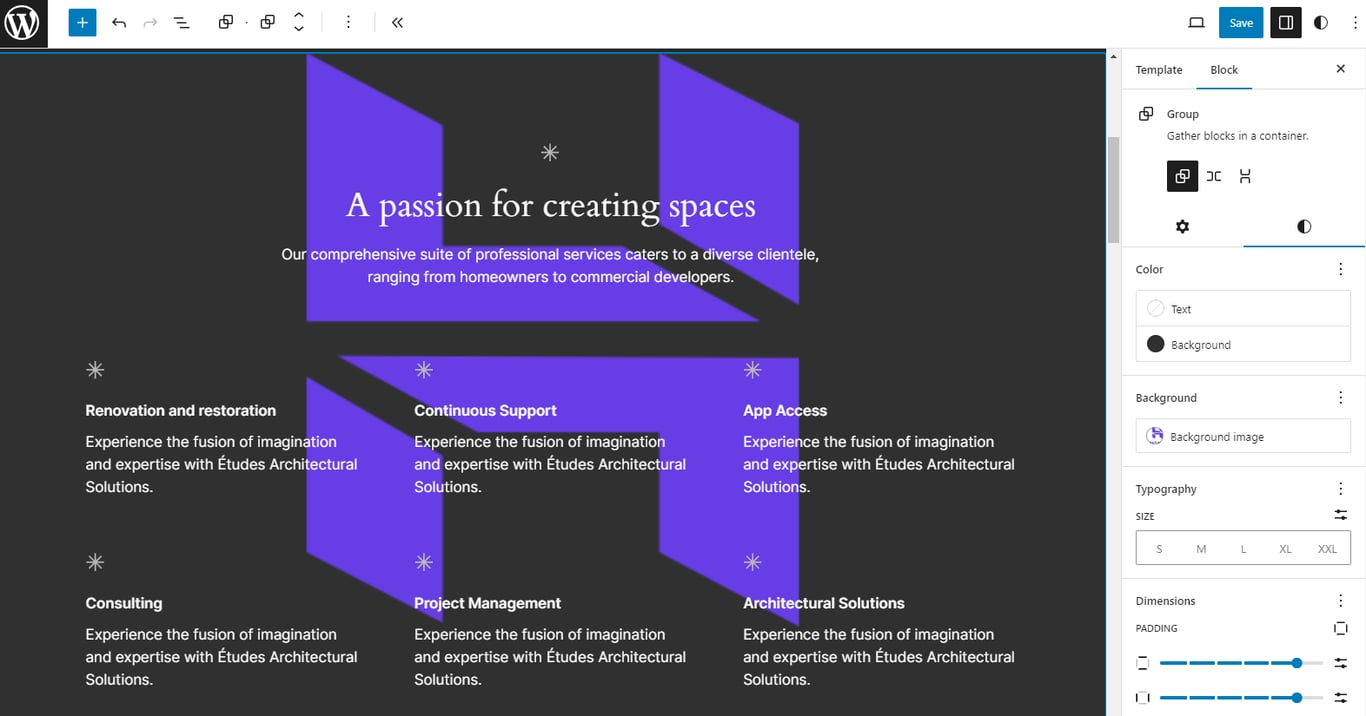Open Color panel options menu
This screenshot has height=716, width=1366.
click(x=1341, y=268)
